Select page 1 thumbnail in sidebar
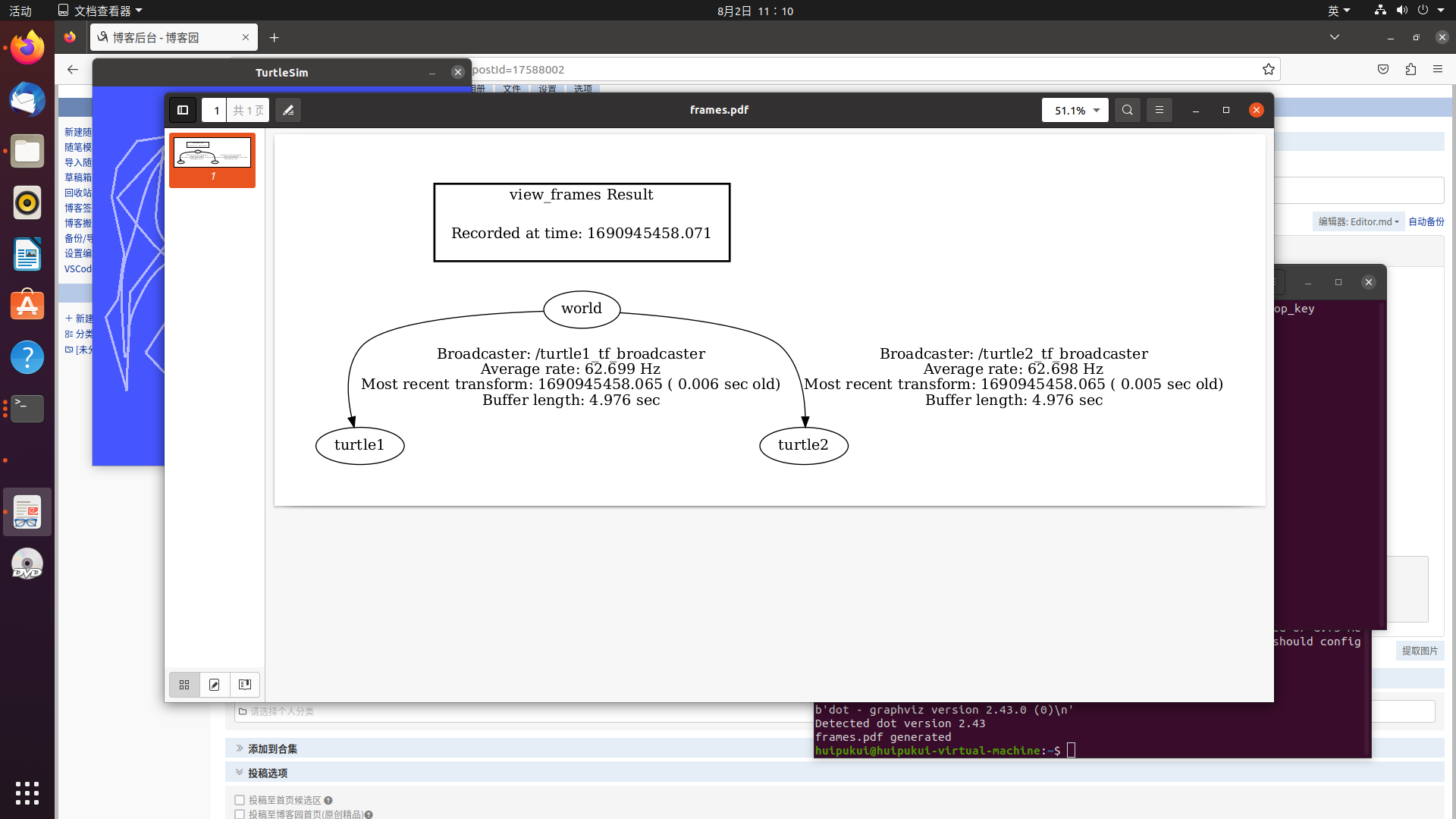Viewport: 1456px width, 819px height. [x=212, y=153]
